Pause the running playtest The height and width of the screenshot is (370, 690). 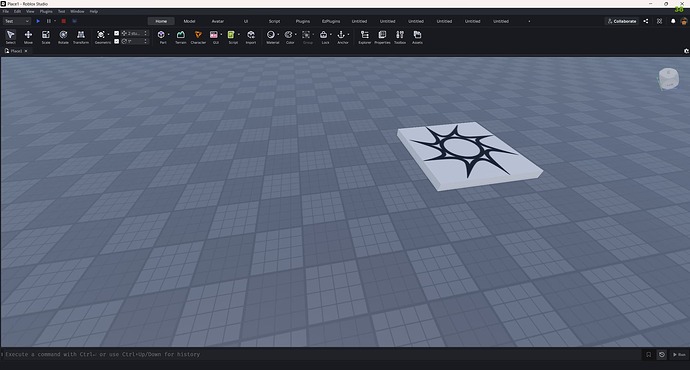point(49,21)
